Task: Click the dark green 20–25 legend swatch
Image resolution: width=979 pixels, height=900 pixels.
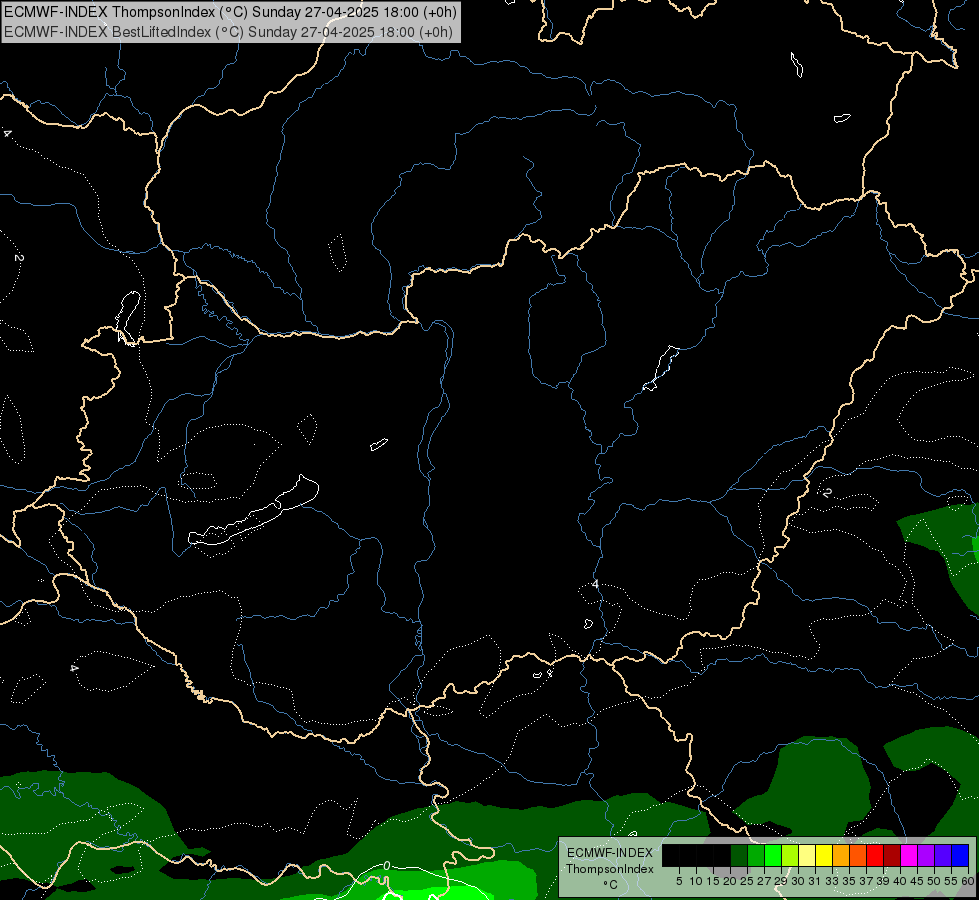Action: [x=739, y=855]
